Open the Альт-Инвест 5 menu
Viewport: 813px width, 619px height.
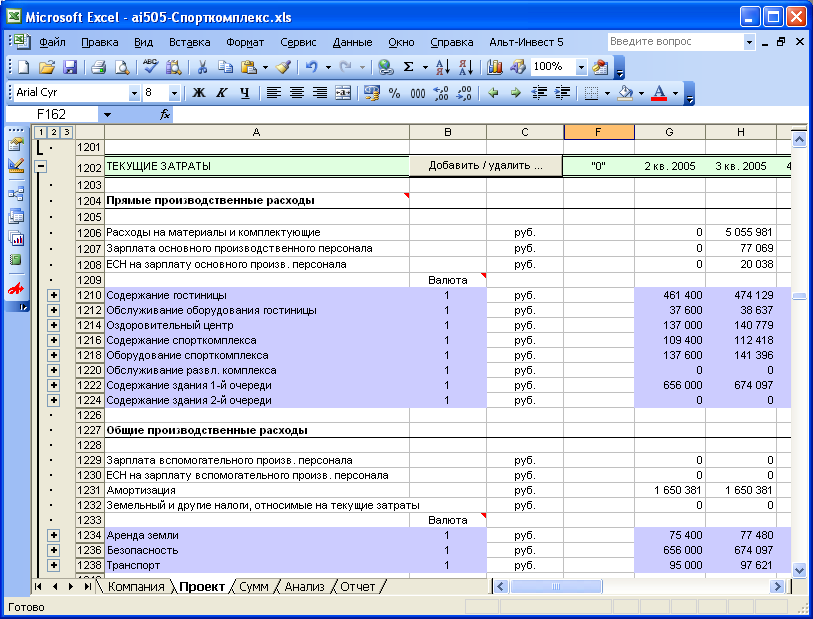[x=526, y=42]
